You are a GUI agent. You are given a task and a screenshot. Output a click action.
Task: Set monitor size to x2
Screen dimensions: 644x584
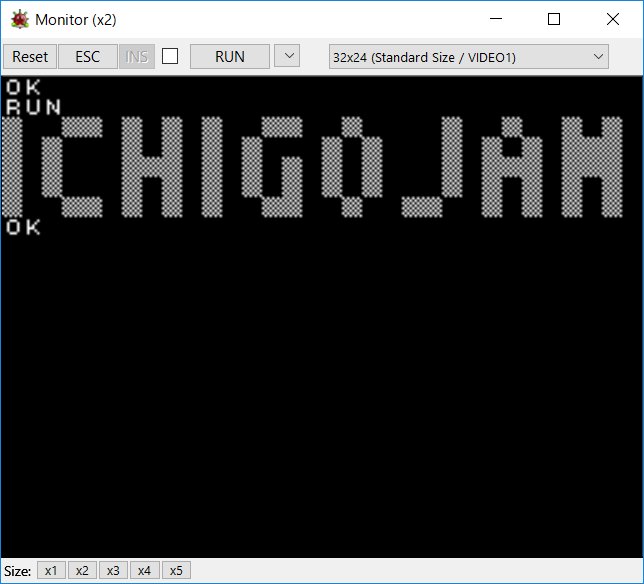tap(82, 570)
